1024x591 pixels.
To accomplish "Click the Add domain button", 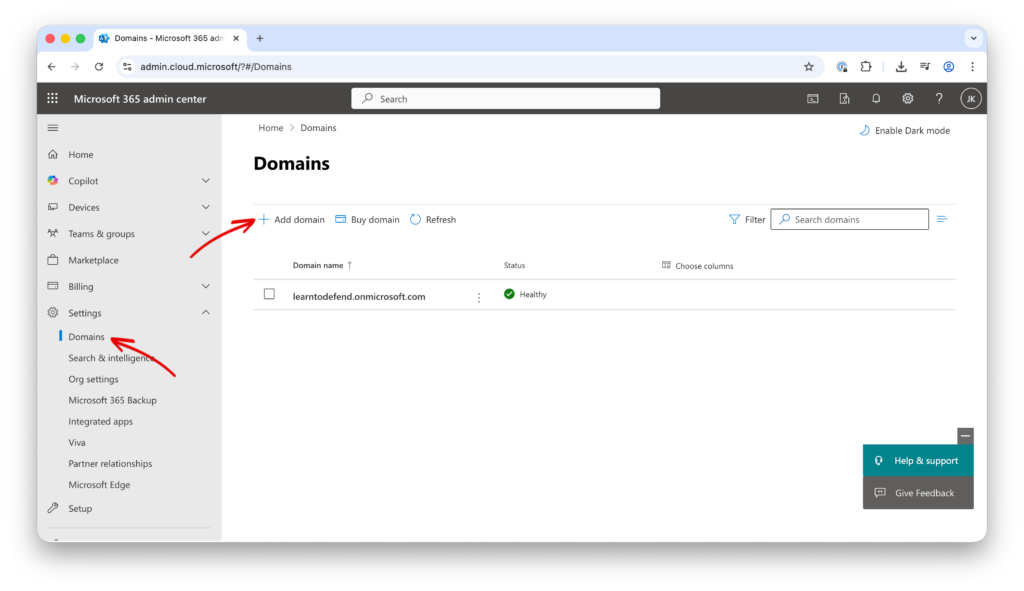I will 291,220.
